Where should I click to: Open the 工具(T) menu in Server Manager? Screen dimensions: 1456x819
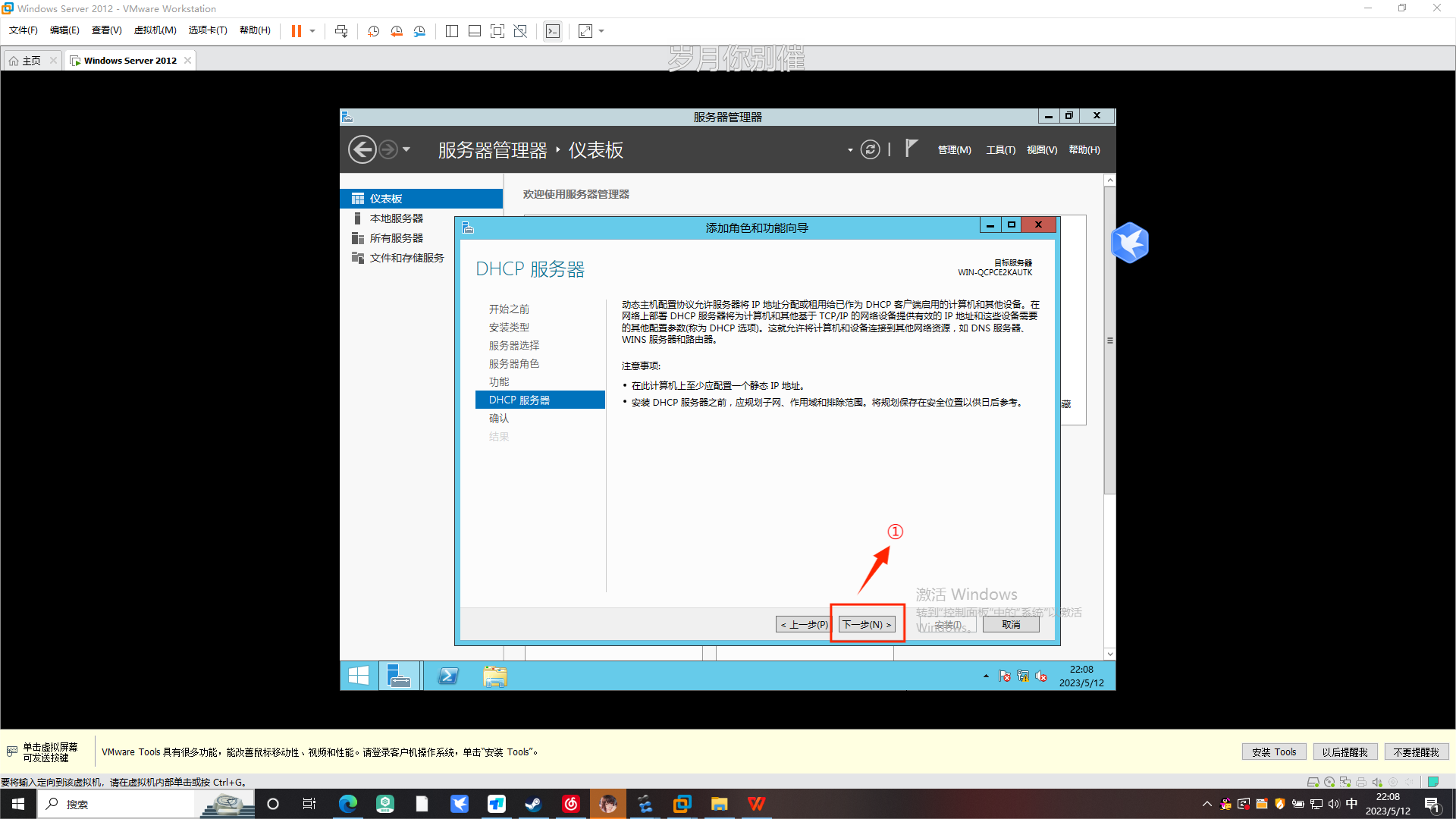1000,150
